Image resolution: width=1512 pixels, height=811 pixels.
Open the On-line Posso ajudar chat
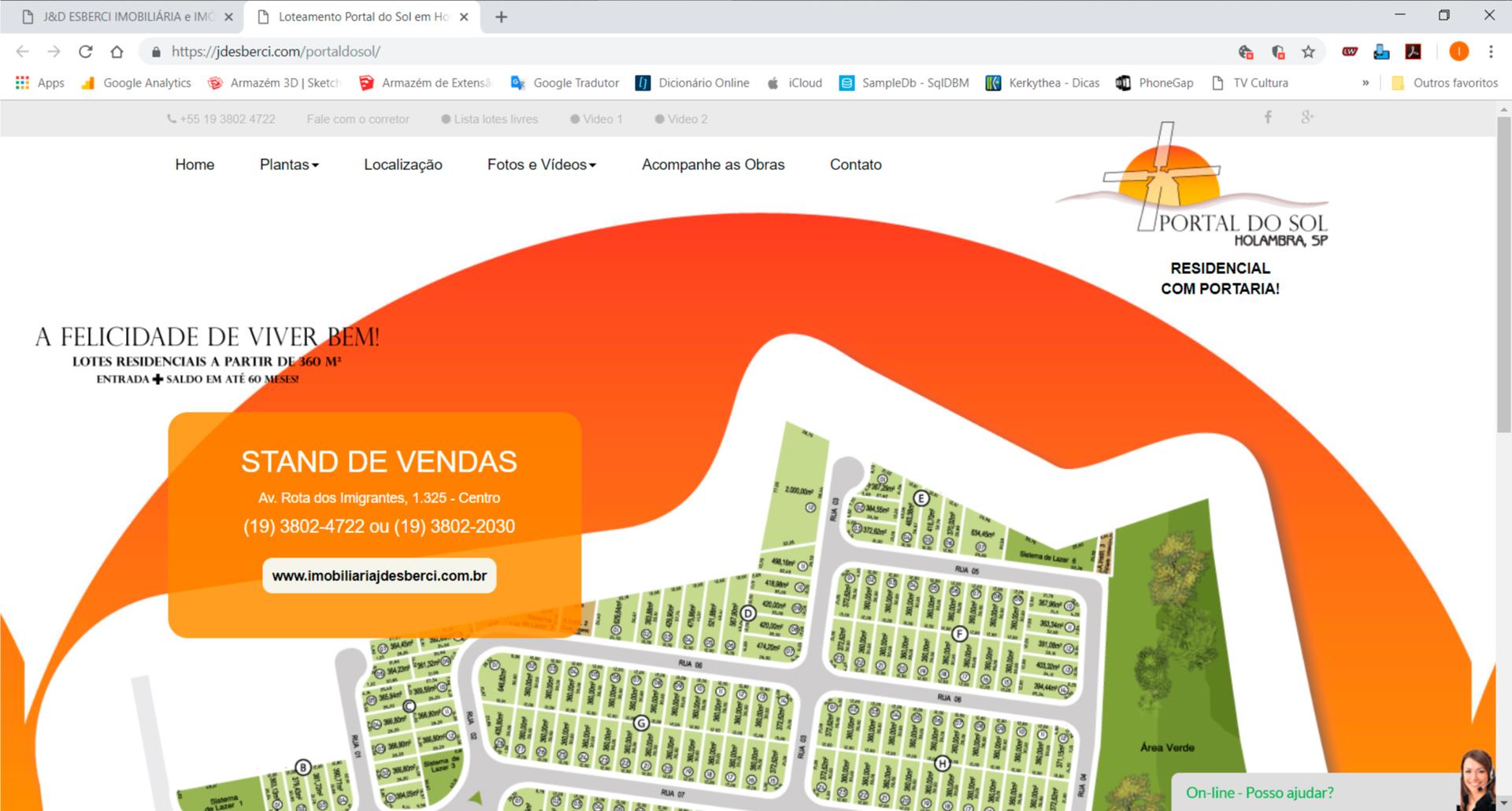pyautogui.click(x=1259, y=792)
